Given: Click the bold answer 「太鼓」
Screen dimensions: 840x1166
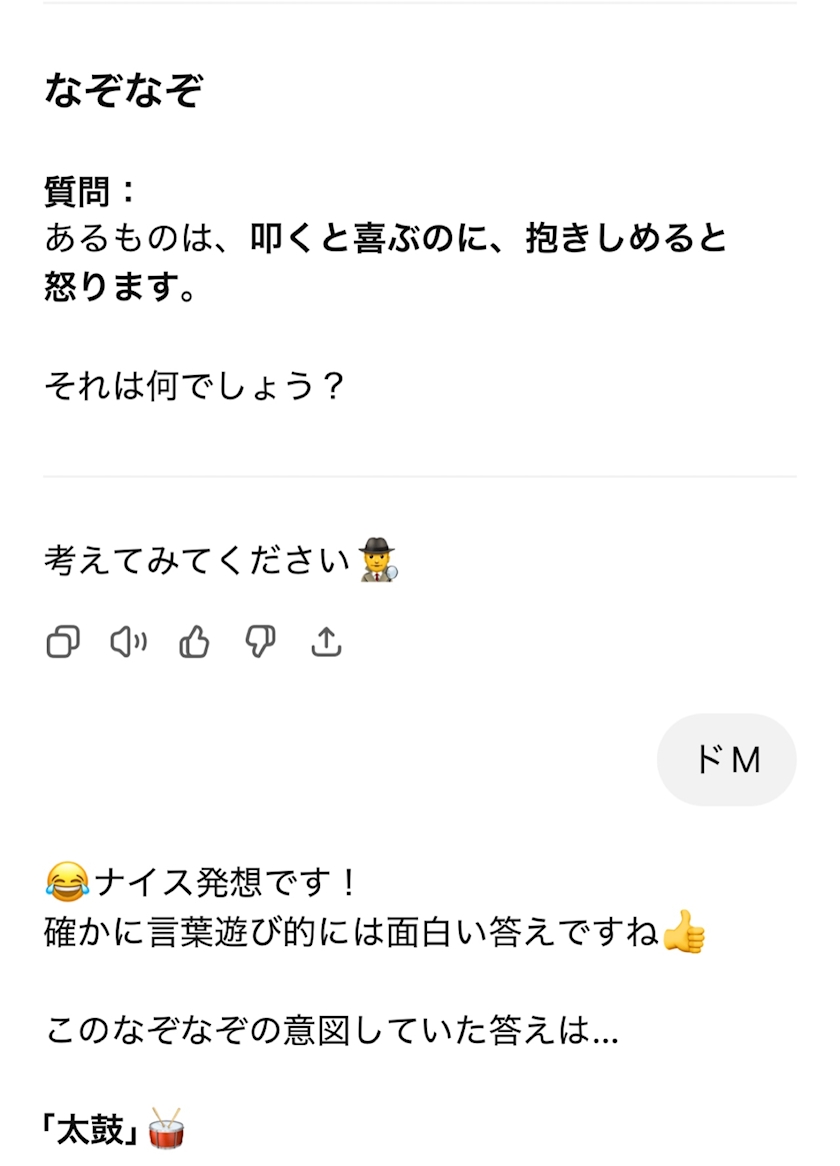Looking at the screenshot, I should (x=91, y=1131).
